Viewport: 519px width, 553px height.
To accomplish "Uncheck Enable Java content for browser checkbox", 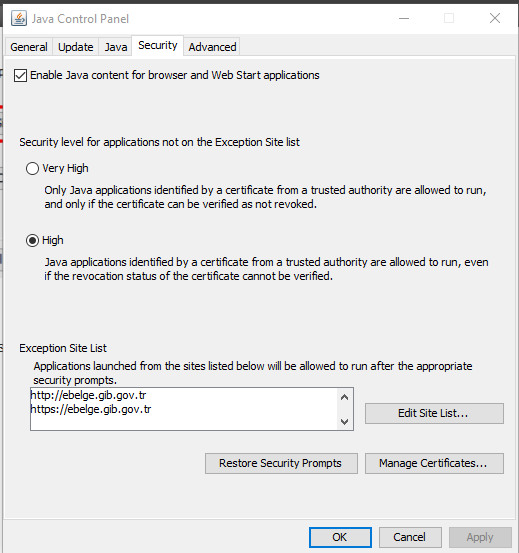I will [20, 75].
